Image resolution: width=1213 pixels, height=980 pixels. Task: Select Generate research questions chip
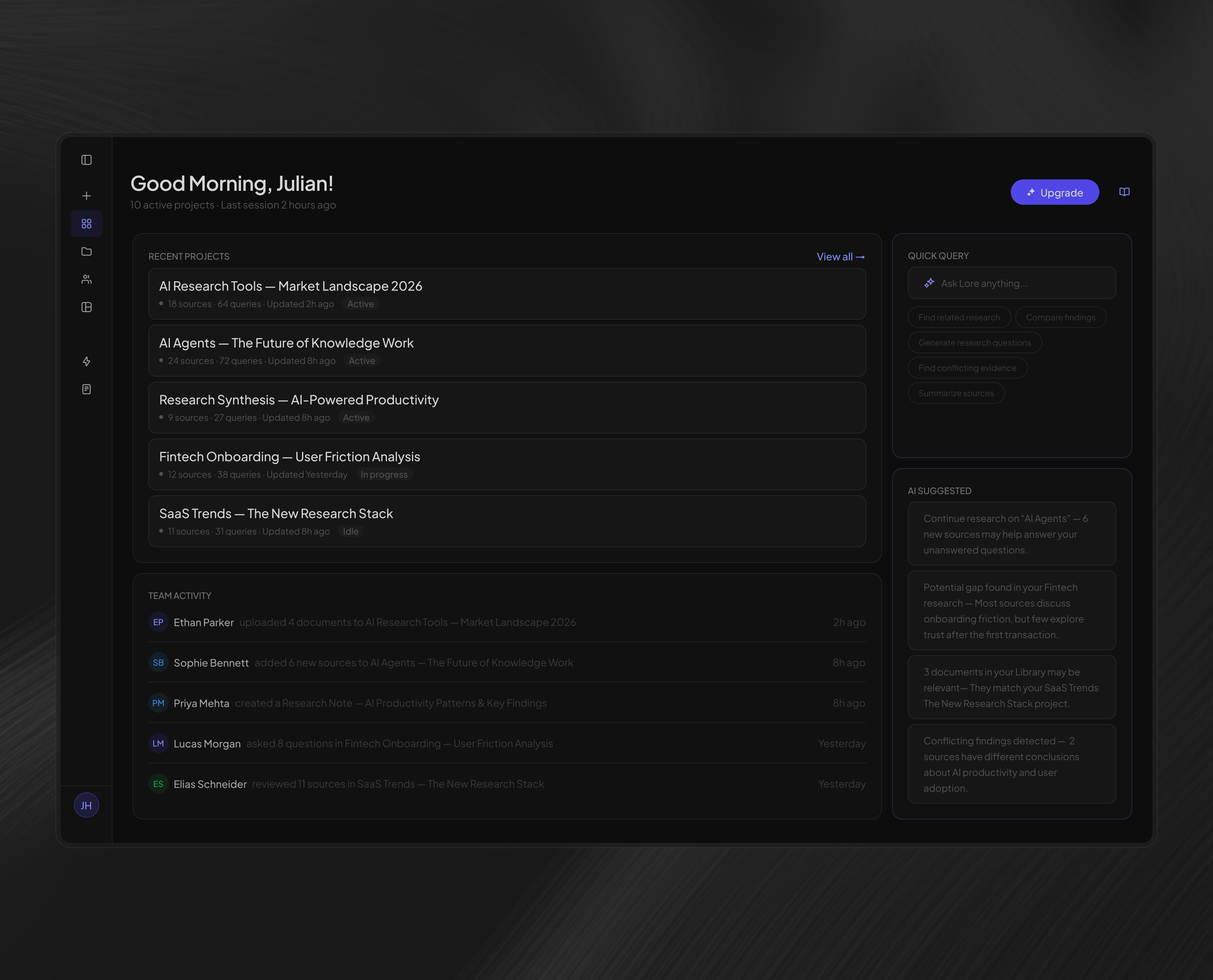[x=975, y=343]
